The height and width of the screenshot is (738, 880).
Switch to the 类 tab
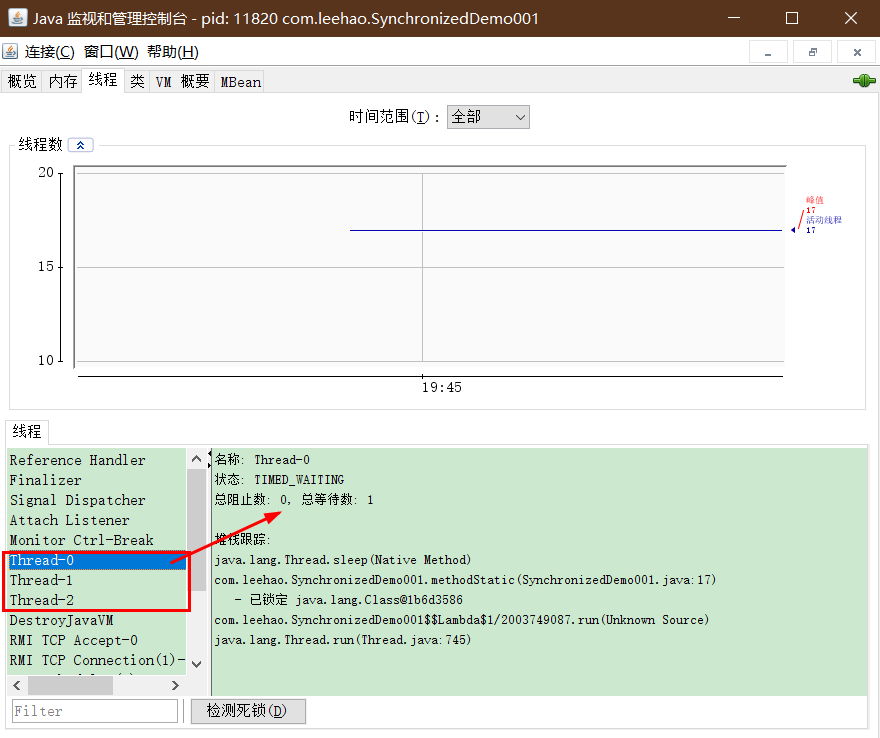[x=137, y=82]
